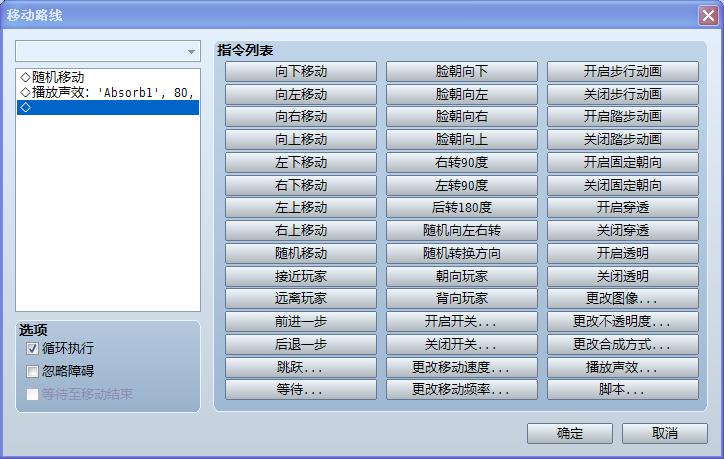Viewport: 724px width, 459px height.
Task: Open the 脚本... editor
Action: pyautogui.click(x=623, y=390)
